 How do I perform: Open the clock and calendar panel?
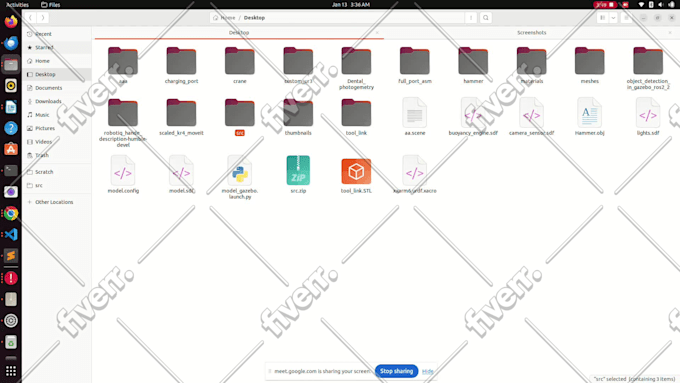pyautogui.click(x=351, y=4)
